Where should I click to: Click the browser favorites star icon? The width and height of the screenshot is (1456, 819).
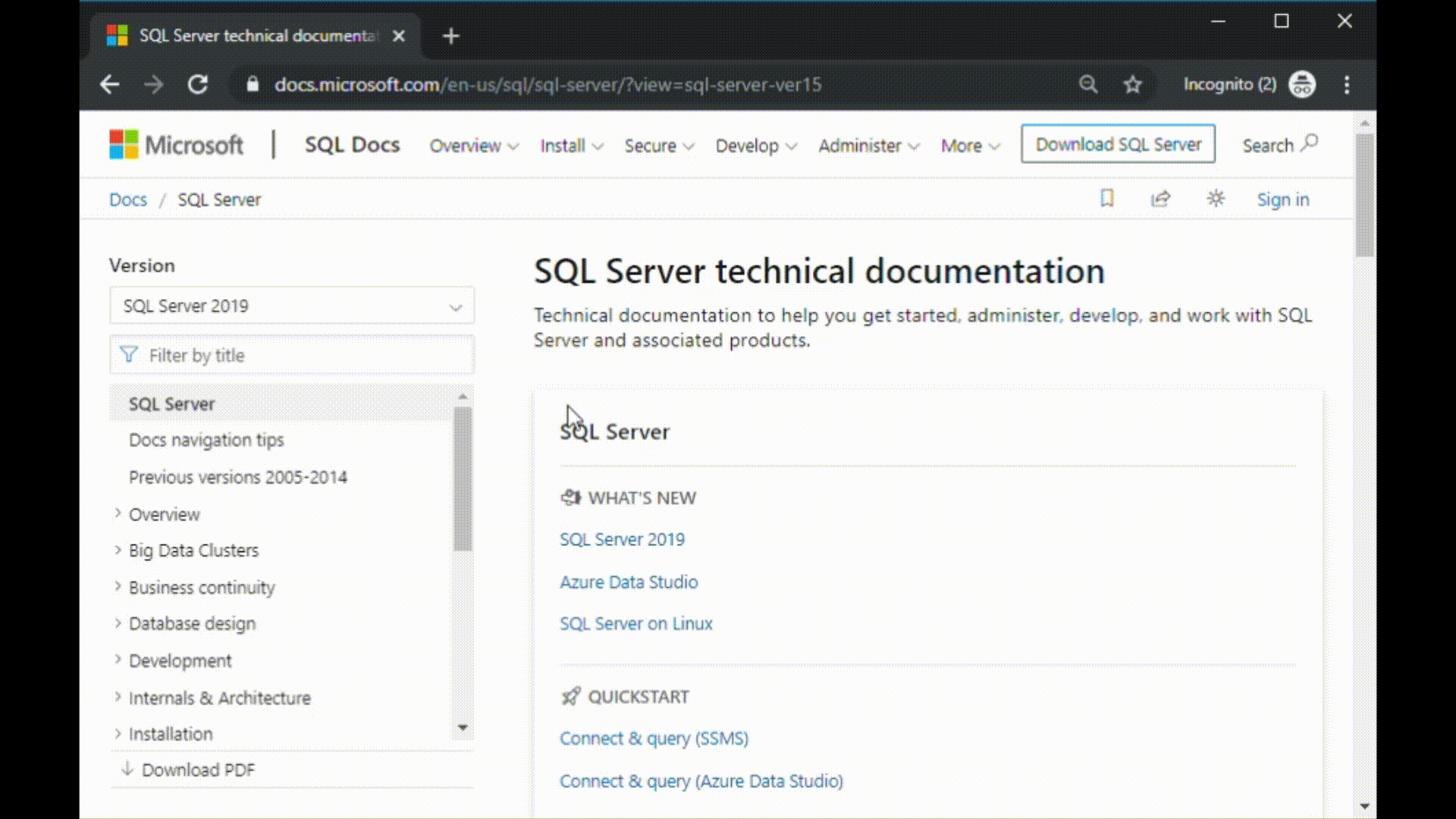pyautogui.click(x=1132, y=85)
